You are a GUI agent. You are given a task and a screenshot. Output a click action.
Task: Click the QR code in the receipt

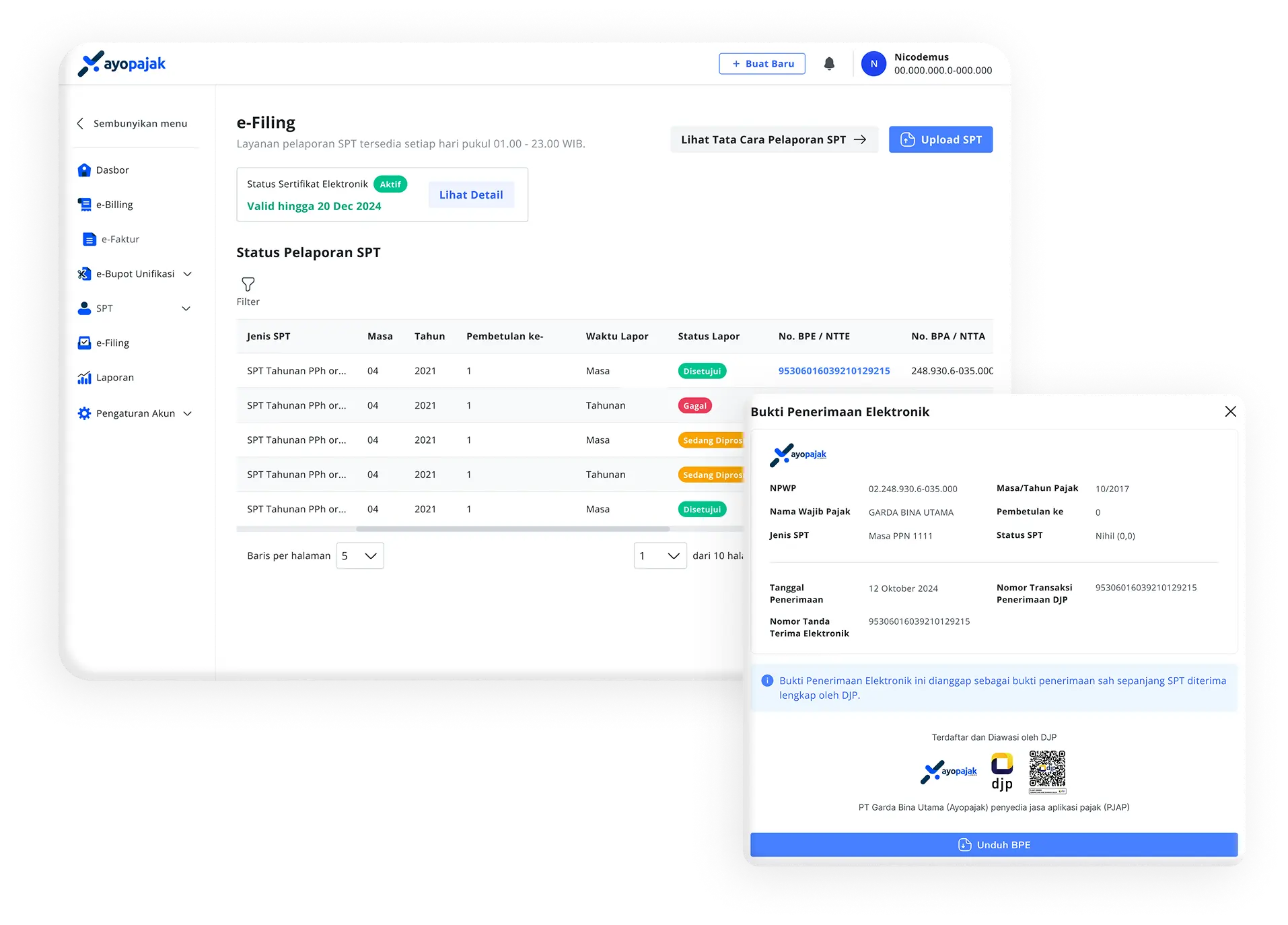tap(1047, 772)
